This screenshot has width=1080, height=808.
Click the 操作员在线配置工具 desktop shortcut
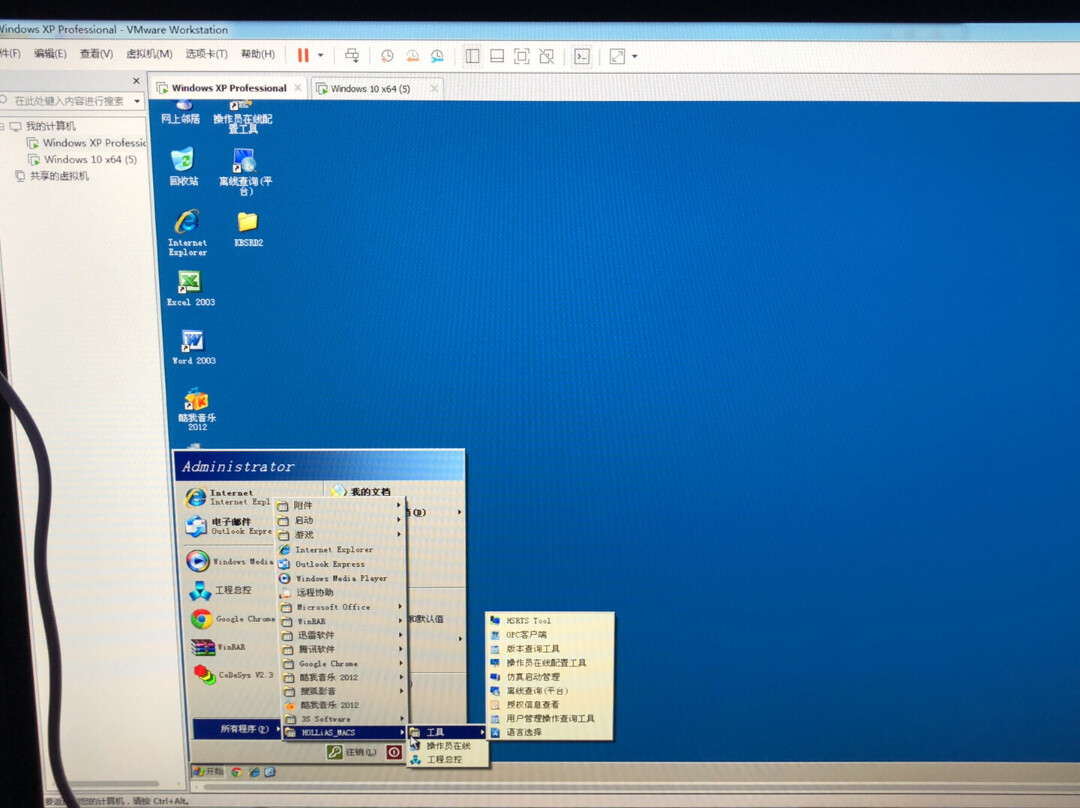[x=242, y=117]
